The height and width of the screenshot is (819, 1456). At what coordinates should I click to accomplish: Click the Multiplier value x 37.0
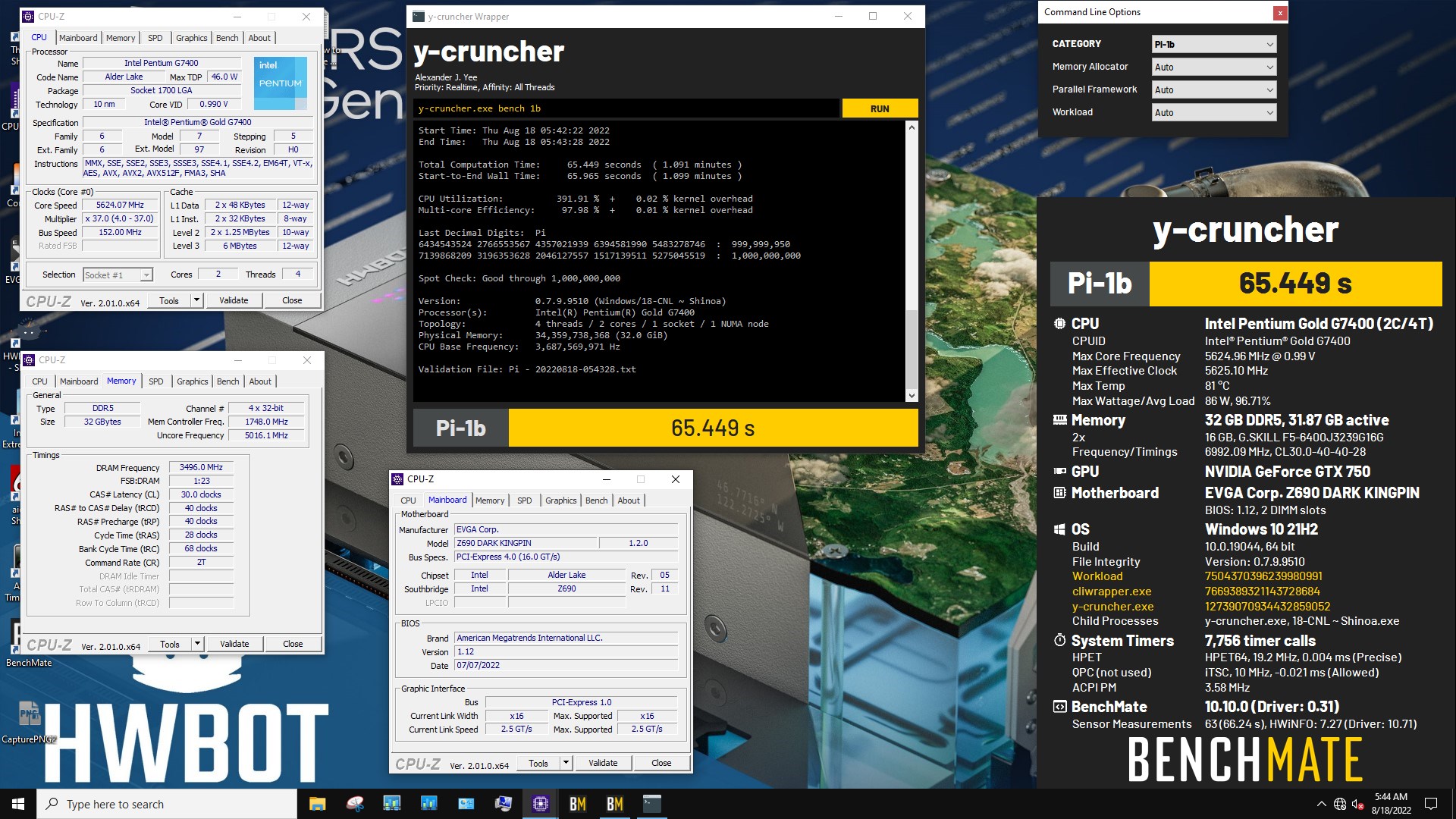(121, 219)
